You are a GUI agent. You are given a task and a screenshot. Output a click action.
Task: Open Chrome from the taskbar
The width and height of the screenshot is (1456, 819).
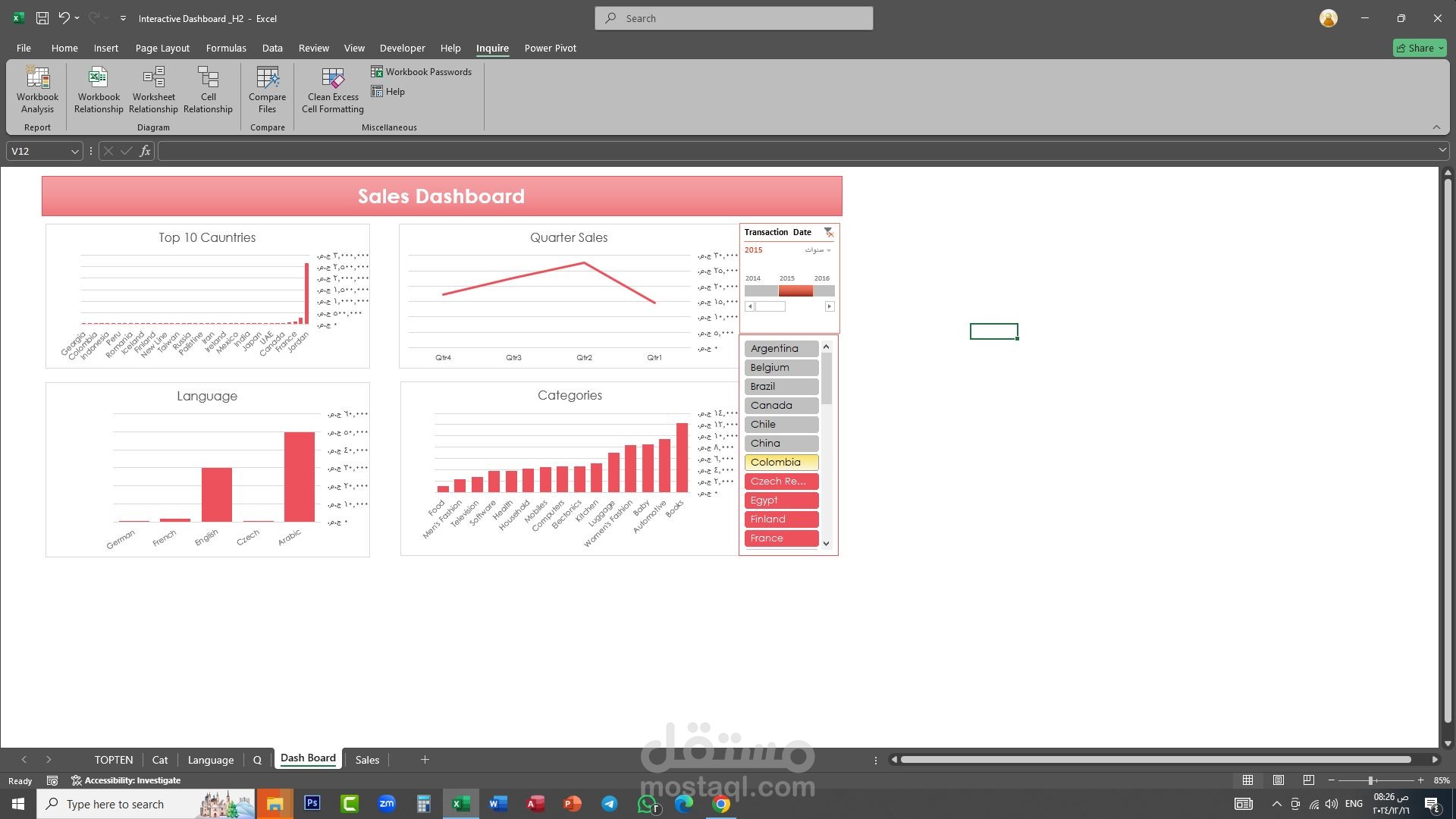tap(721, 804)
